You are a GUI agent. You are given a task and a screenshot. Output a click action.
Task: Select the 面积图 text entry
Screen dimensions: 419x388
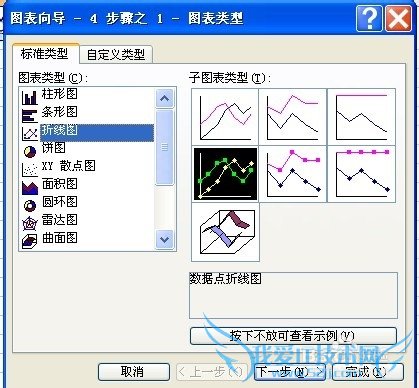[60, 184]
